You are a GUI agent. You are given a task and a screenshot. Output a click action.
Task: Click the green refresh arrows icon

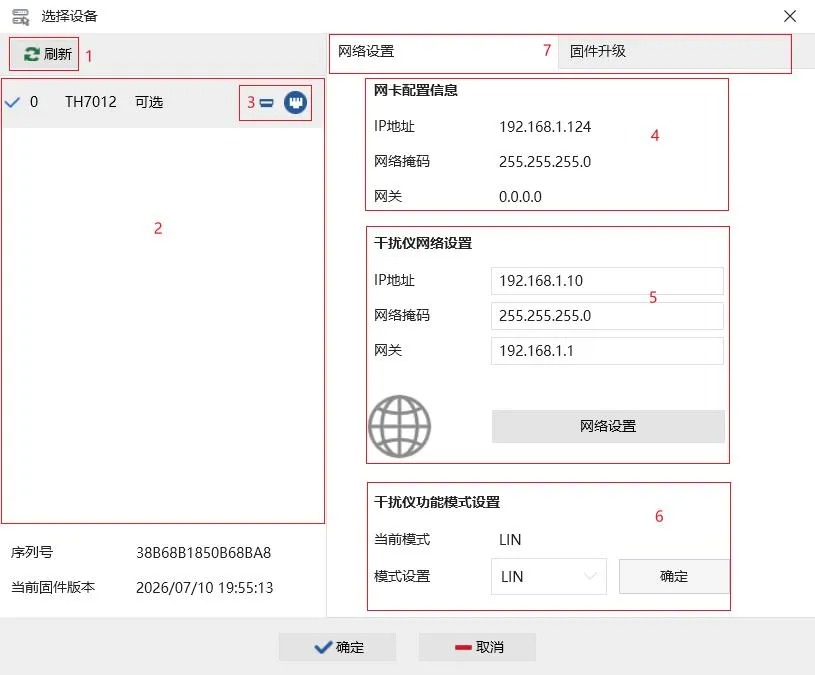[x=31, y=54]
